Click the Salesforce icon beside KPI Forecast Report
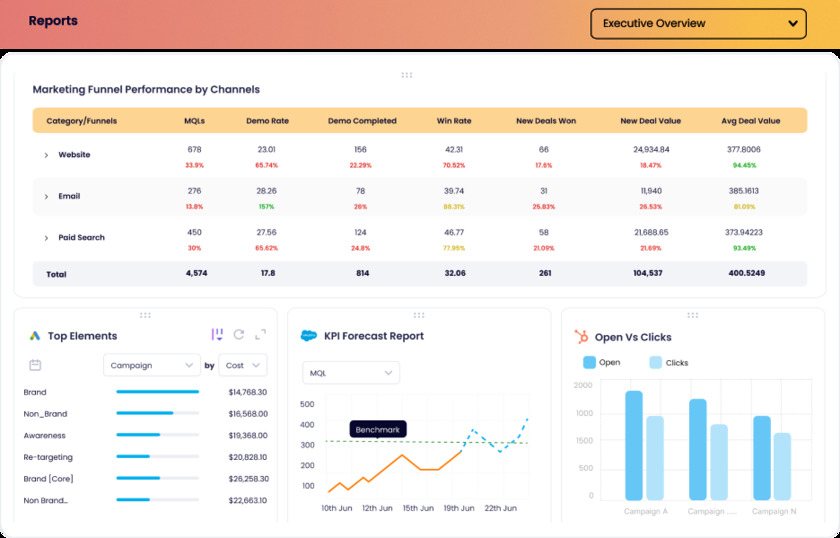This screenshot has width=840, height=538. pos(309,336)
